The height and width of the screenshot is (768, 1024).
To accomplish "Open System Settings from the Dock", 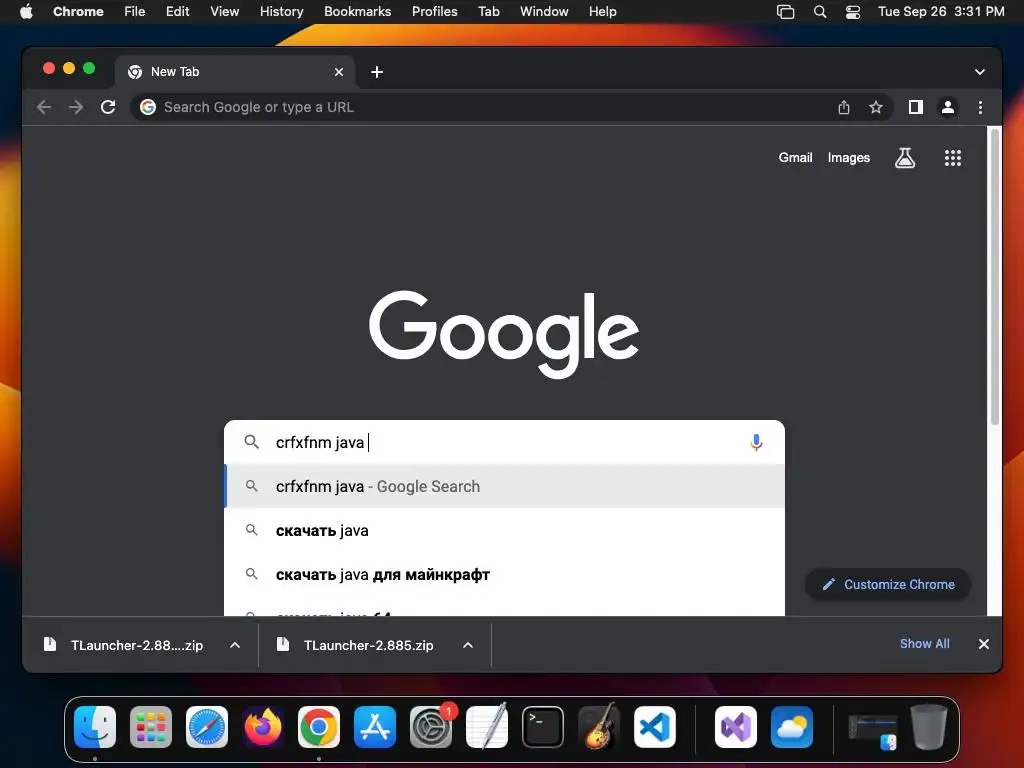I will tap(431, 727).
